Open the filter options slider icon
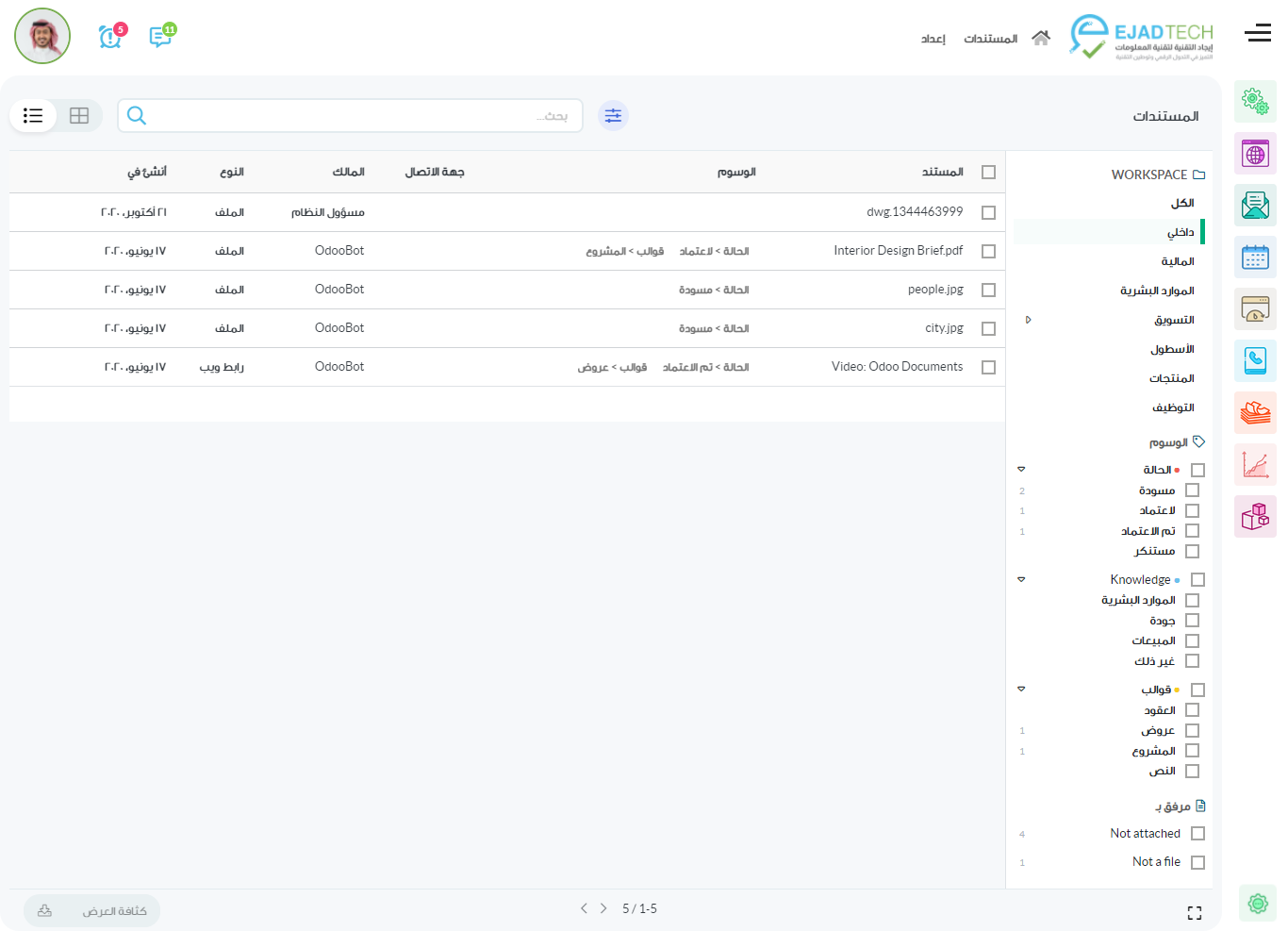The width and height of the screenshot is (1288, 931). point(613,116)
